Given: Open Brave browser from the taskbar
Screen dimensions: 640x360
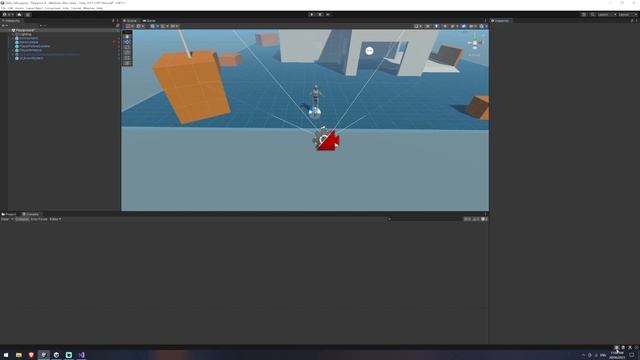Looking at the screenshot, I should point(31,355).
